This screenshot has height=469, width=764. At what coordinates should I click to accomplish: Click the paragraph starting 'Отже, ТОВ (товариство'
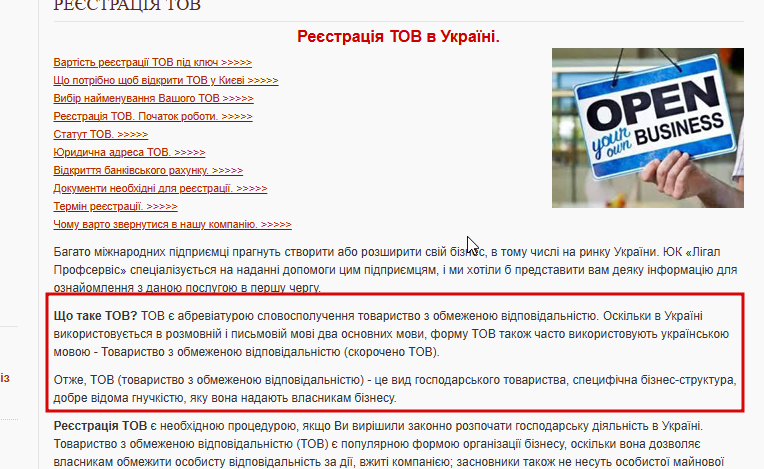pos(395,389)
